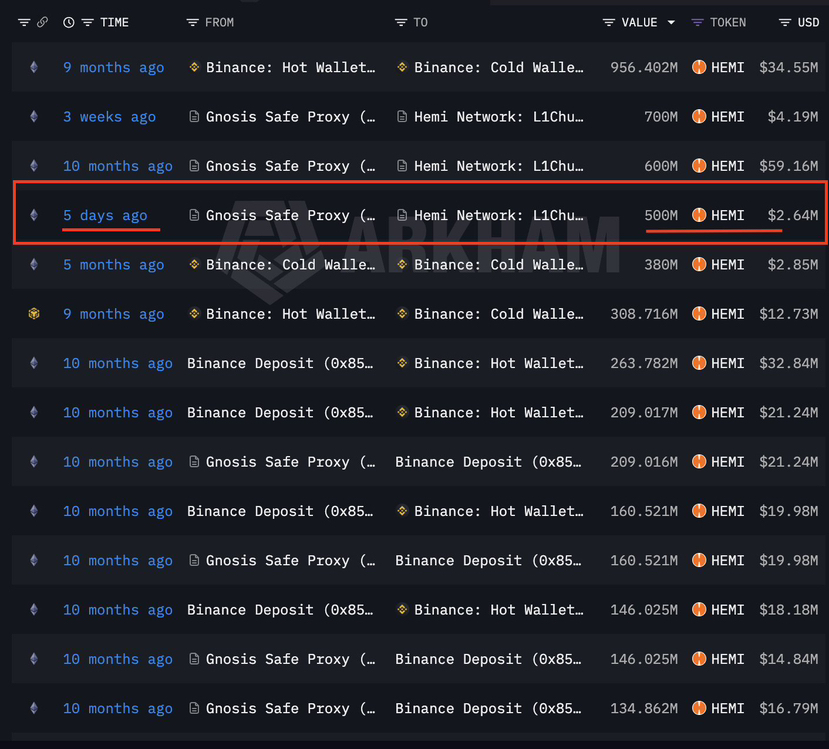Click the Ethereum icon on 700M row
The image size is (829, 749).
(34, 116)
